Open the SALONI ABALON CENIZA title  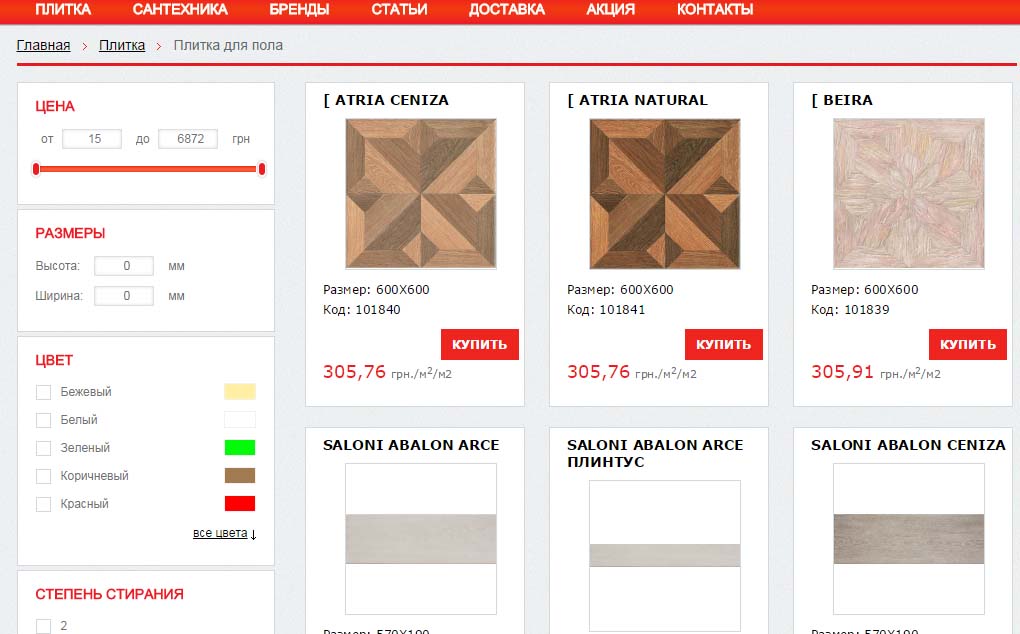[x=908, y=445]
